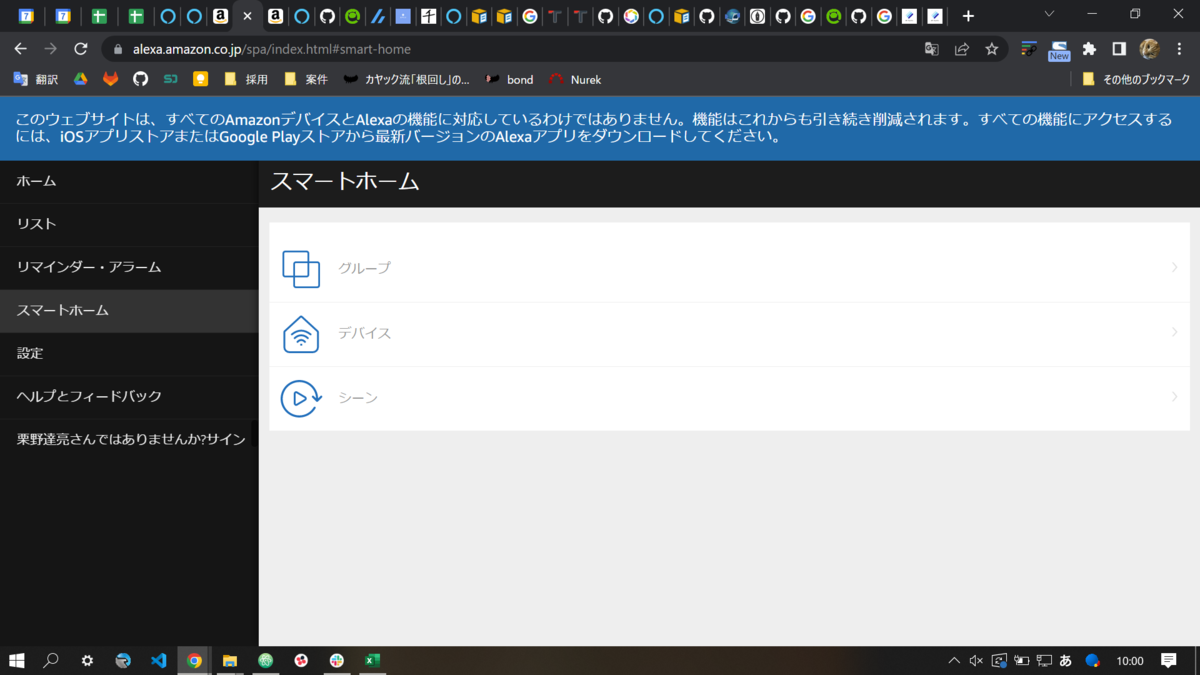The height and width of the screenshot is (675, 1200).
Task: Open the デバイス row label
Action: [364, 333]
